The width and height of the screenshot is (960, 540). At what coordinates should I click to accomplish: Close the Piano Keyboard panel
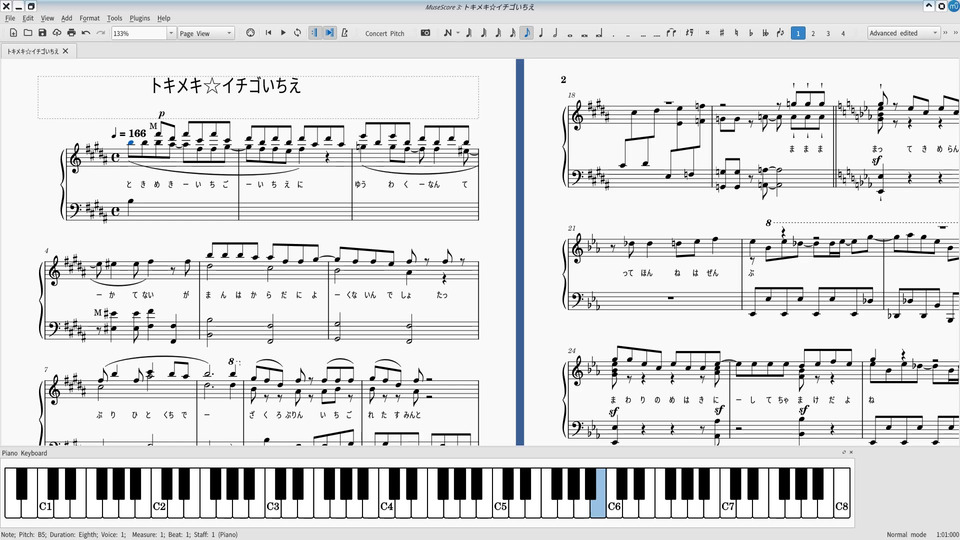pos(851,452)
